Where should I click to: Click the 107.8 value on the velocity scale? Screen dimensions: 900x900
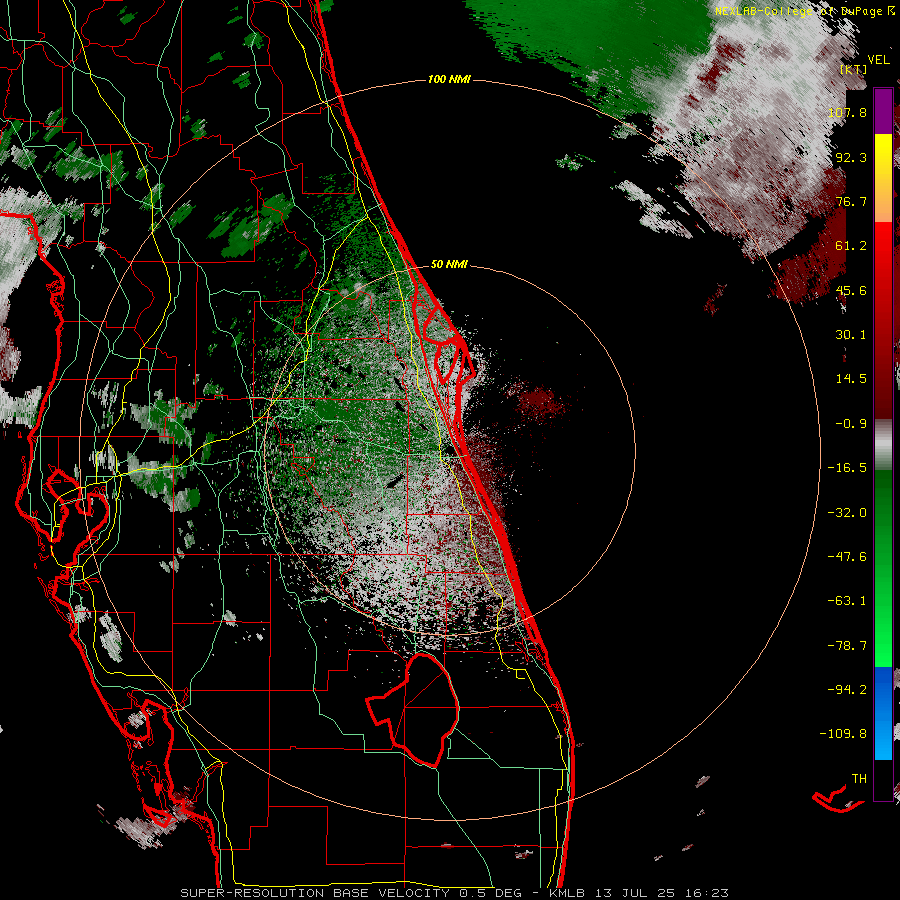coord(847,112)
